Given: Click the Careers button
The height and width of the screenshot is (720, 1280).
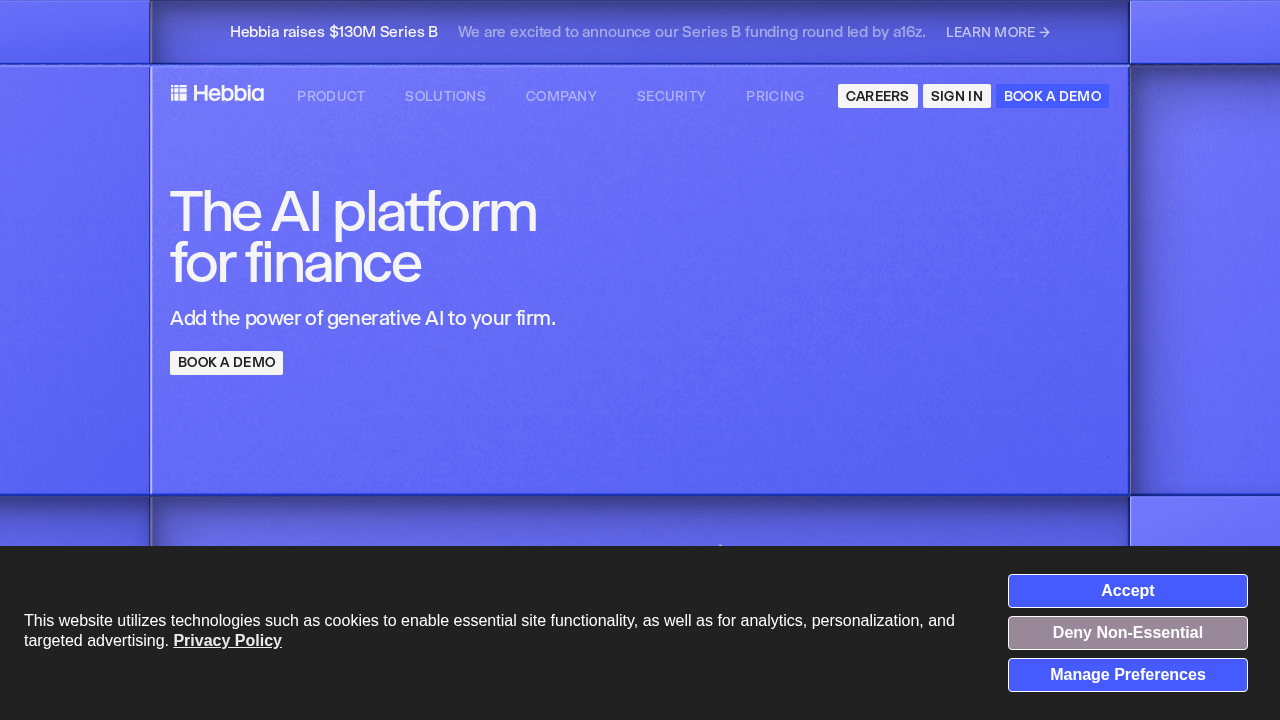Looking at the screenshot, I should click(x=877, y=96).
